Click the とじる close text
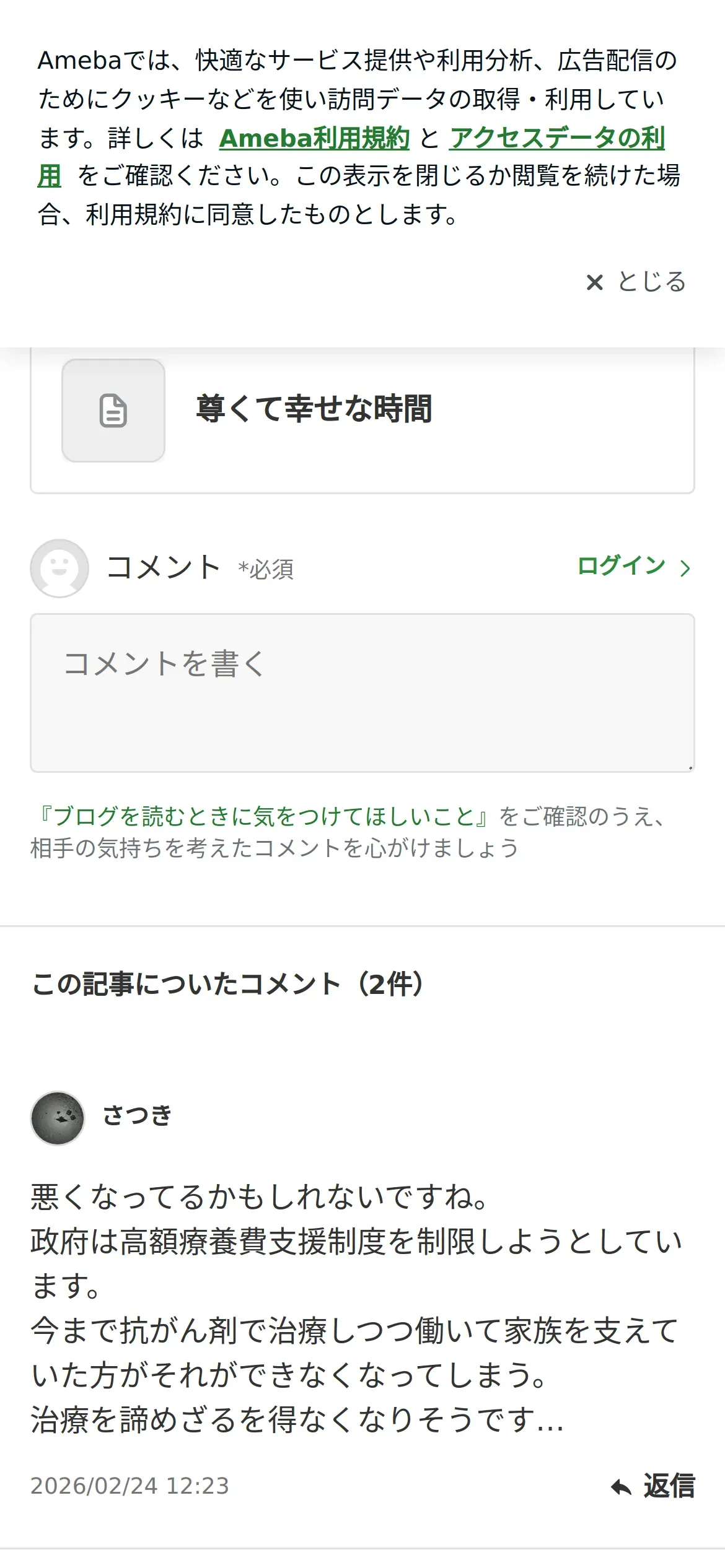This screenshot has width=725, height=1568. (652, 282)
